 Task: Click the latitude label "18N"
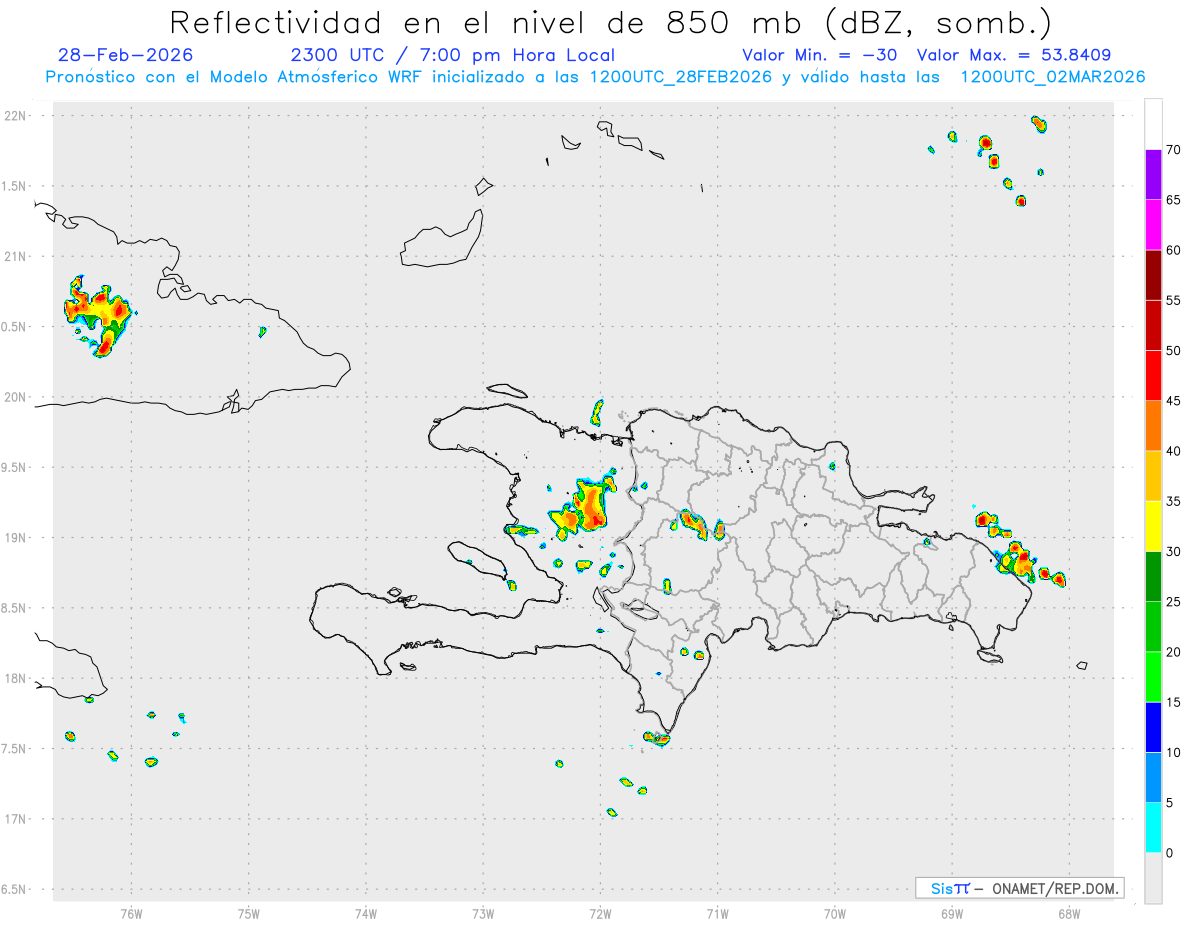coord(15,679)
